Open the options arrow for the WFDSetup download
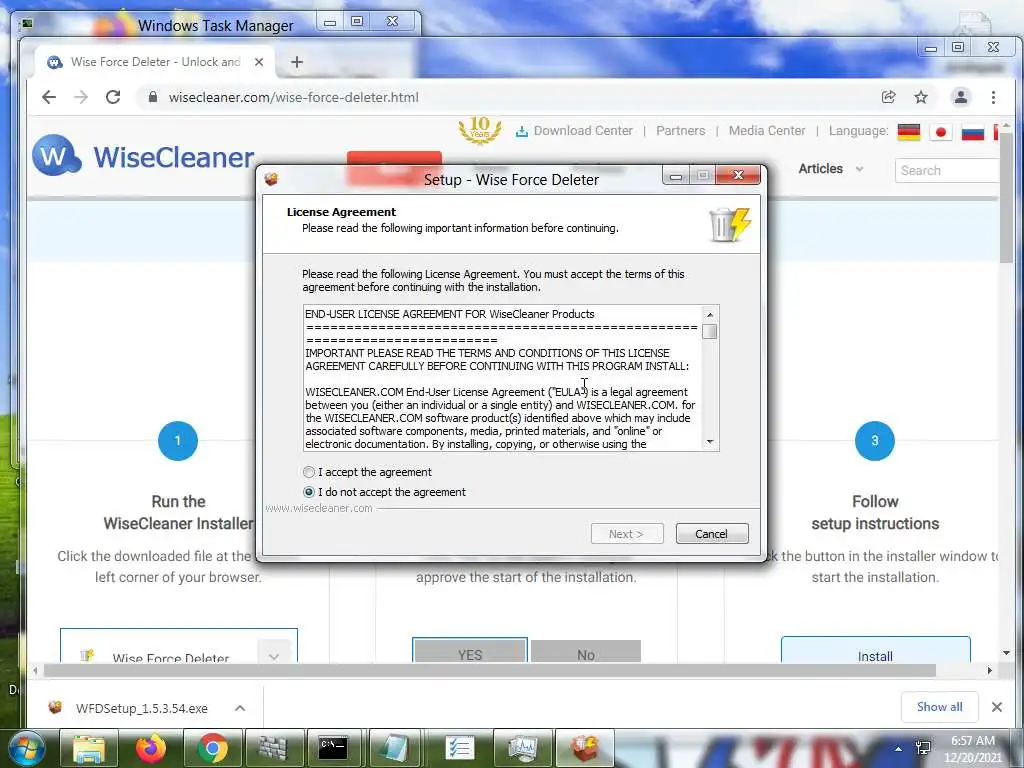Image resolution: width=1024 pixels, height=768 pixels. pos(240,708)
